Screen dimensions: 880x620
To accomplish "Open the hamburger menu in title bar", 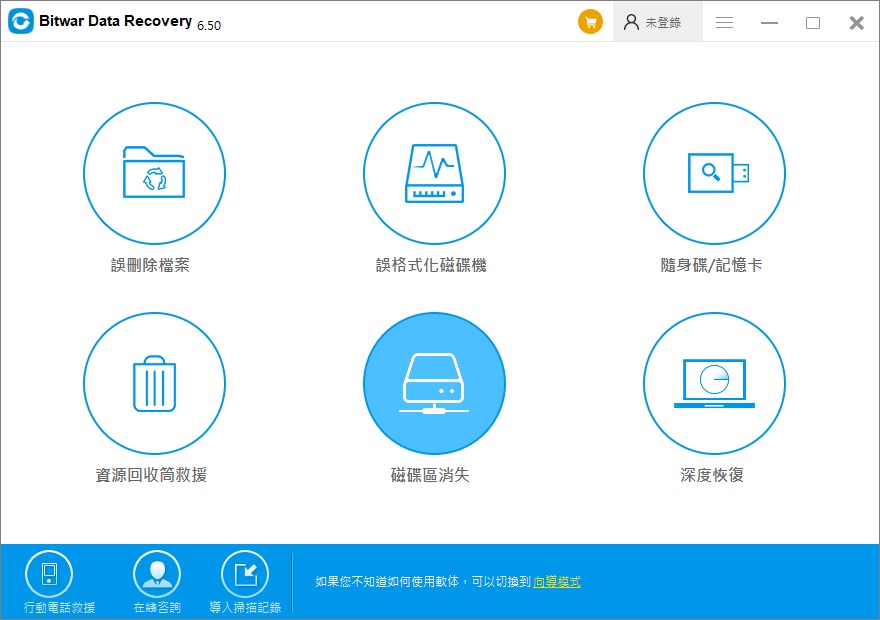I will pyautogui.click(x=725, y=22).
